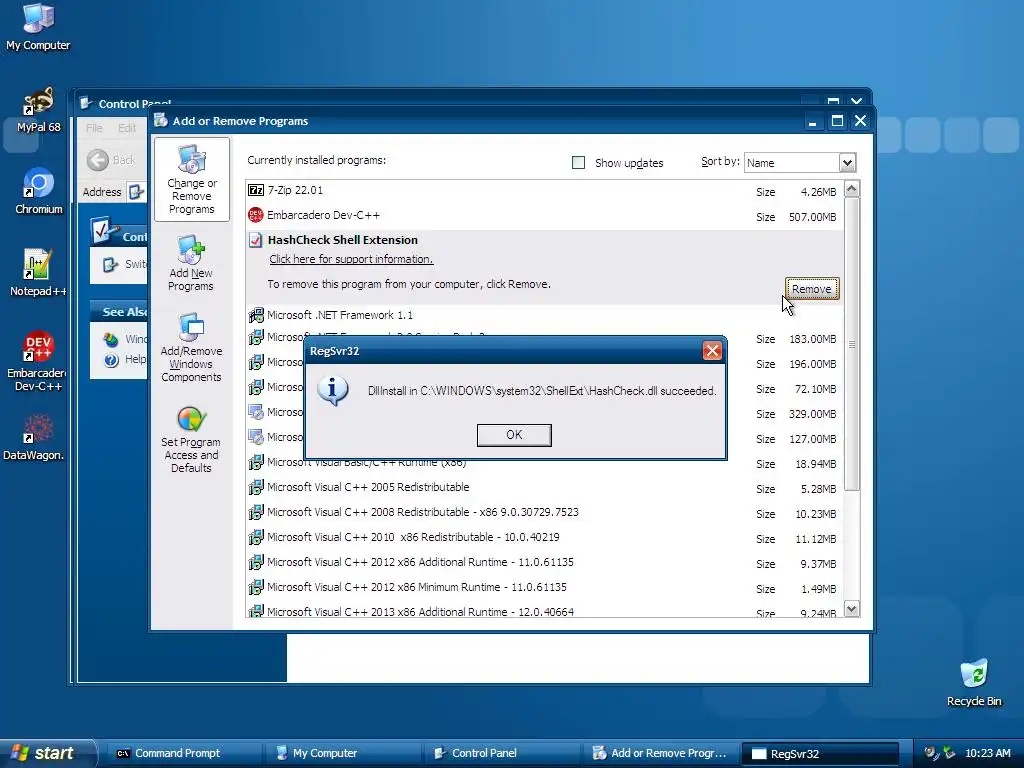Click OK in the RegSvr32 dialog
Screen dimensions: 1024x768
514,435
